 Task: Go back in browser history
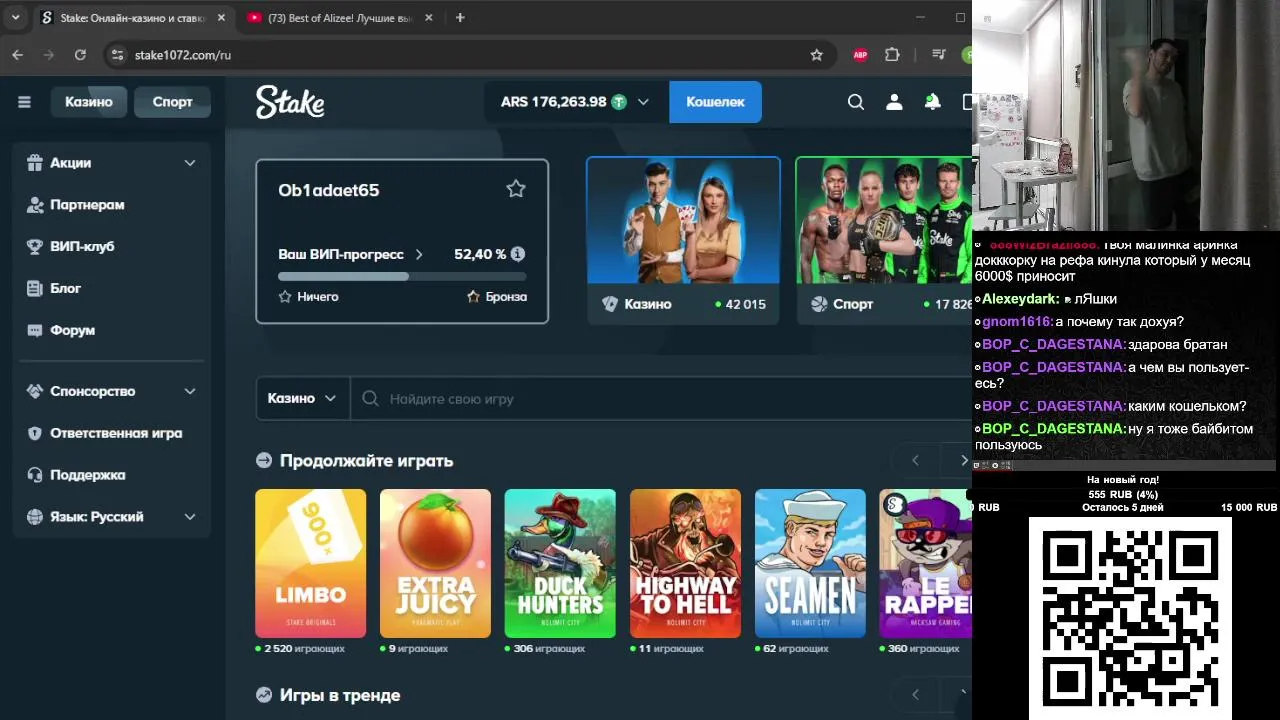tap(18, 55)
